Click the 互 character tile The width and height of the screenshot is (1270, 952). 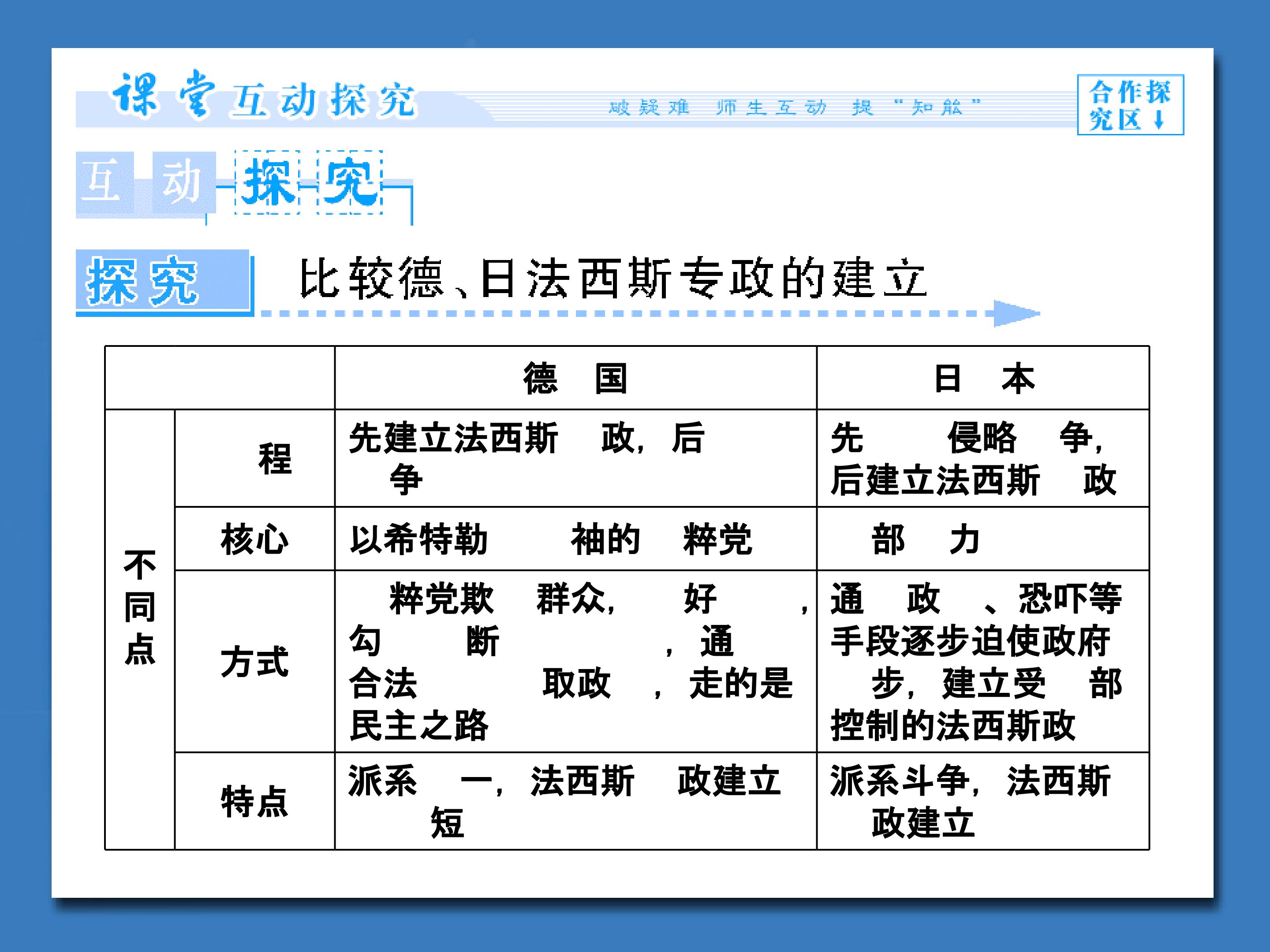point(105,182)
